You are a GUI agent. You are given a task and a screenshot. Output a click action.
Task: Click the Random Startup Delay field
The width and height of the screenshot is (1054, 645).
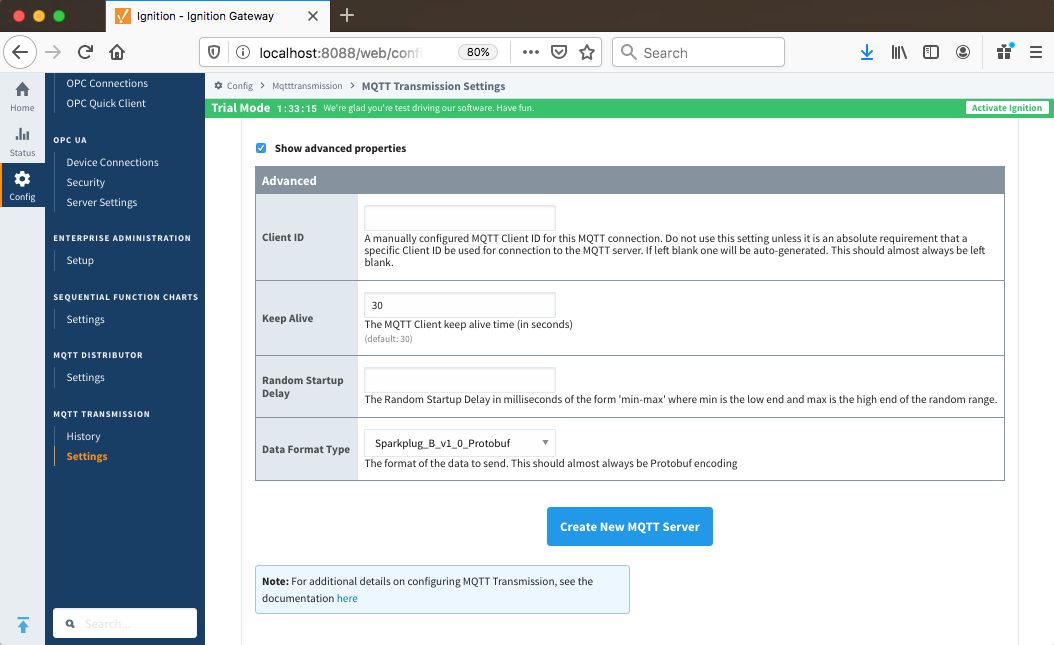(x=460, y=380)
